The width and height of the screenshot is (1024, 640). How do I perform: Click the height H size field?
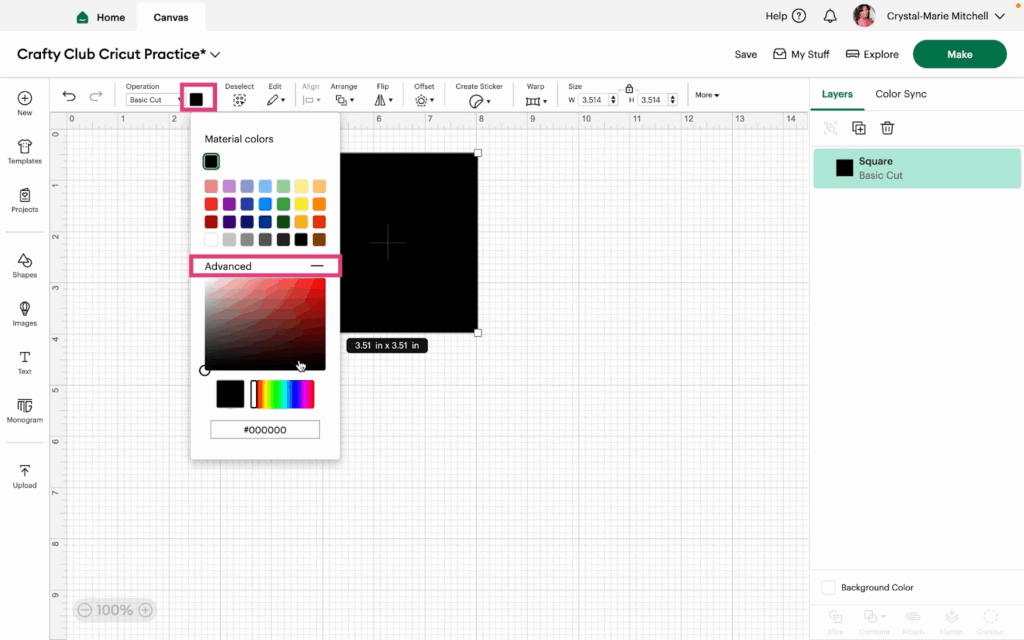pyautogui.click(x=652, y=100)
